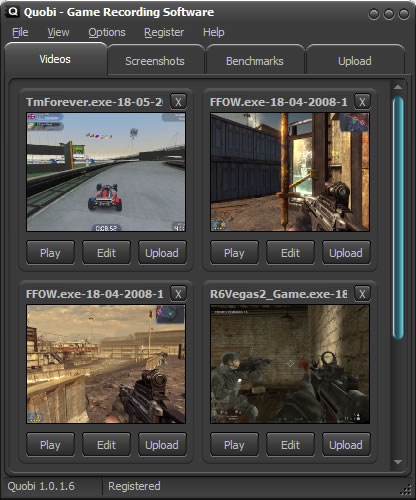Switch to the Upload tab
Viewport: 416px width, 500px height.
[x=355, y=61]
